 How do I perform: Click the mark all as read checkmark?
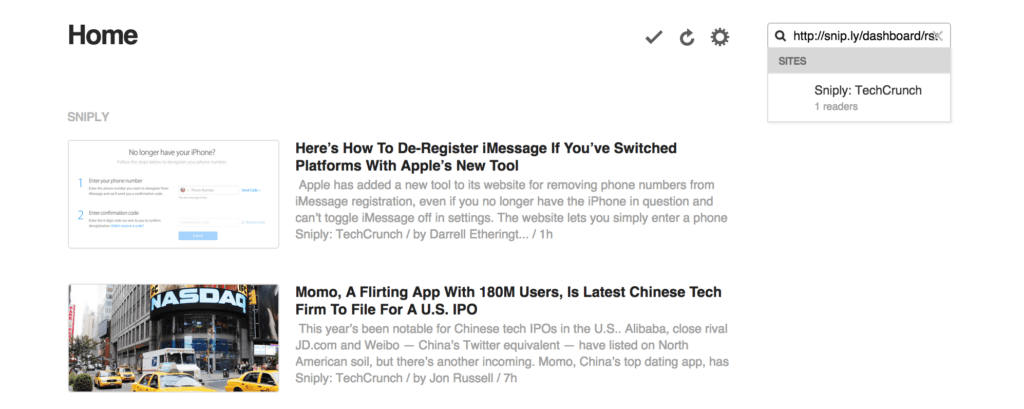click(x=654, y=38)
